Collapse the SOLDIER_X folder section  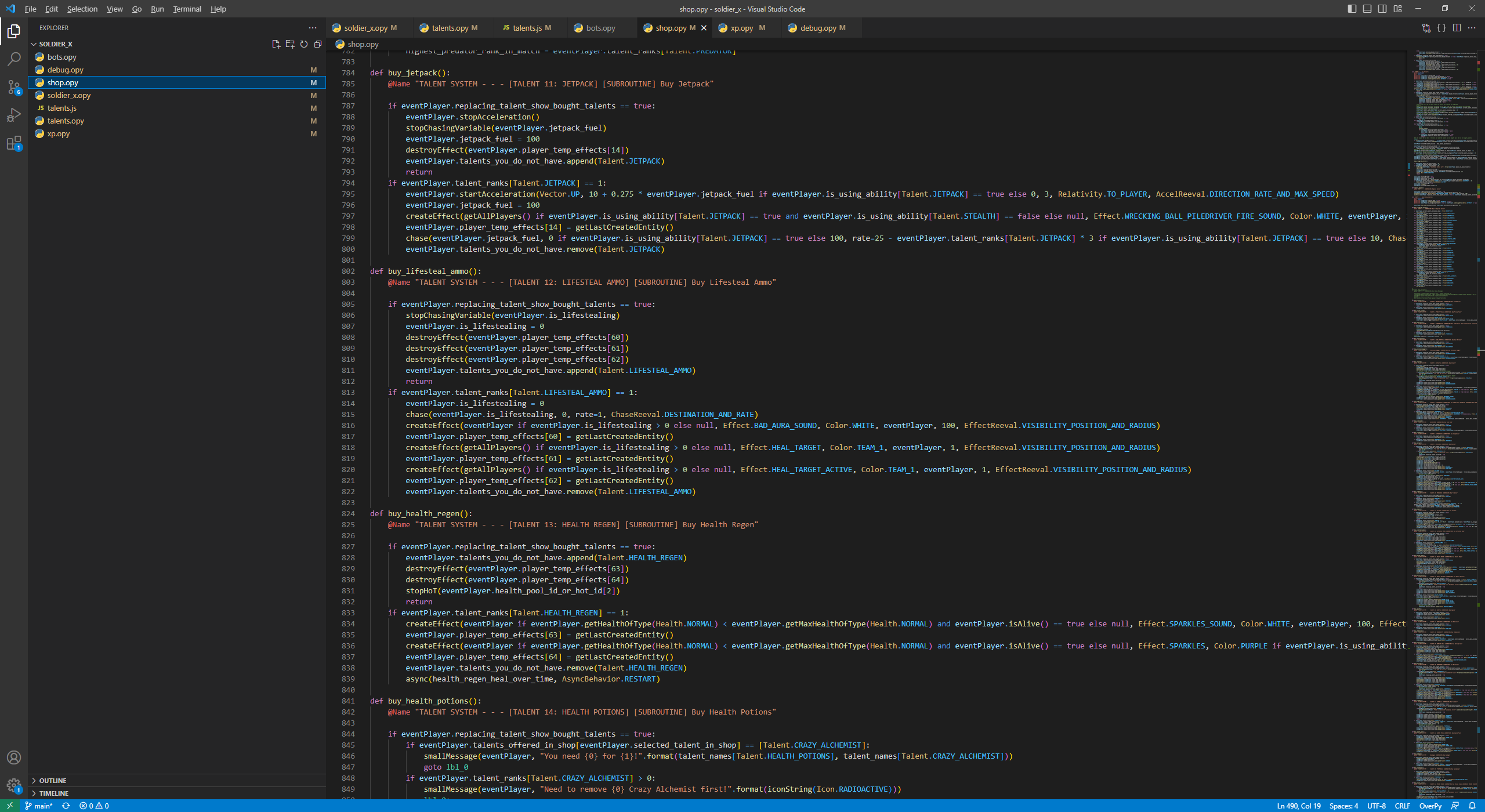[56, 44]
